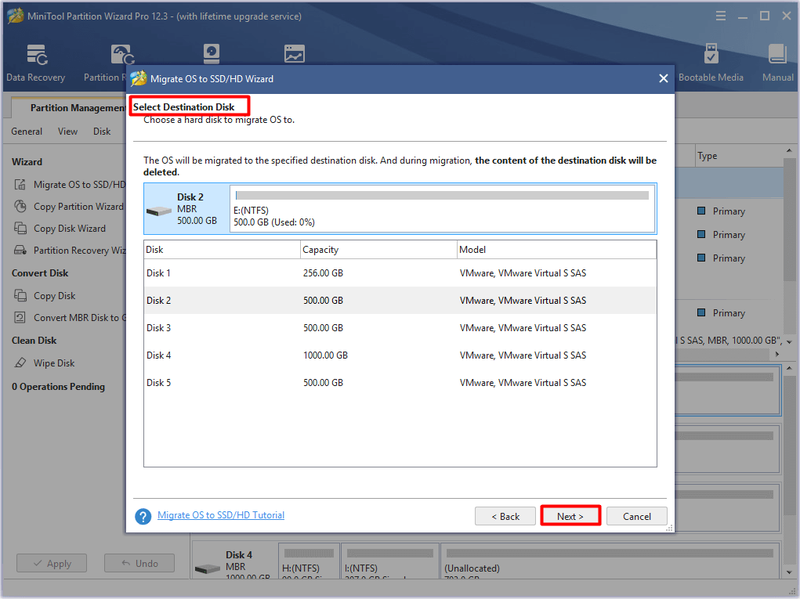Screen dimensions: 800x599
Task: Click the Space Analyzer toolbar icon
Action: (294, 54)
